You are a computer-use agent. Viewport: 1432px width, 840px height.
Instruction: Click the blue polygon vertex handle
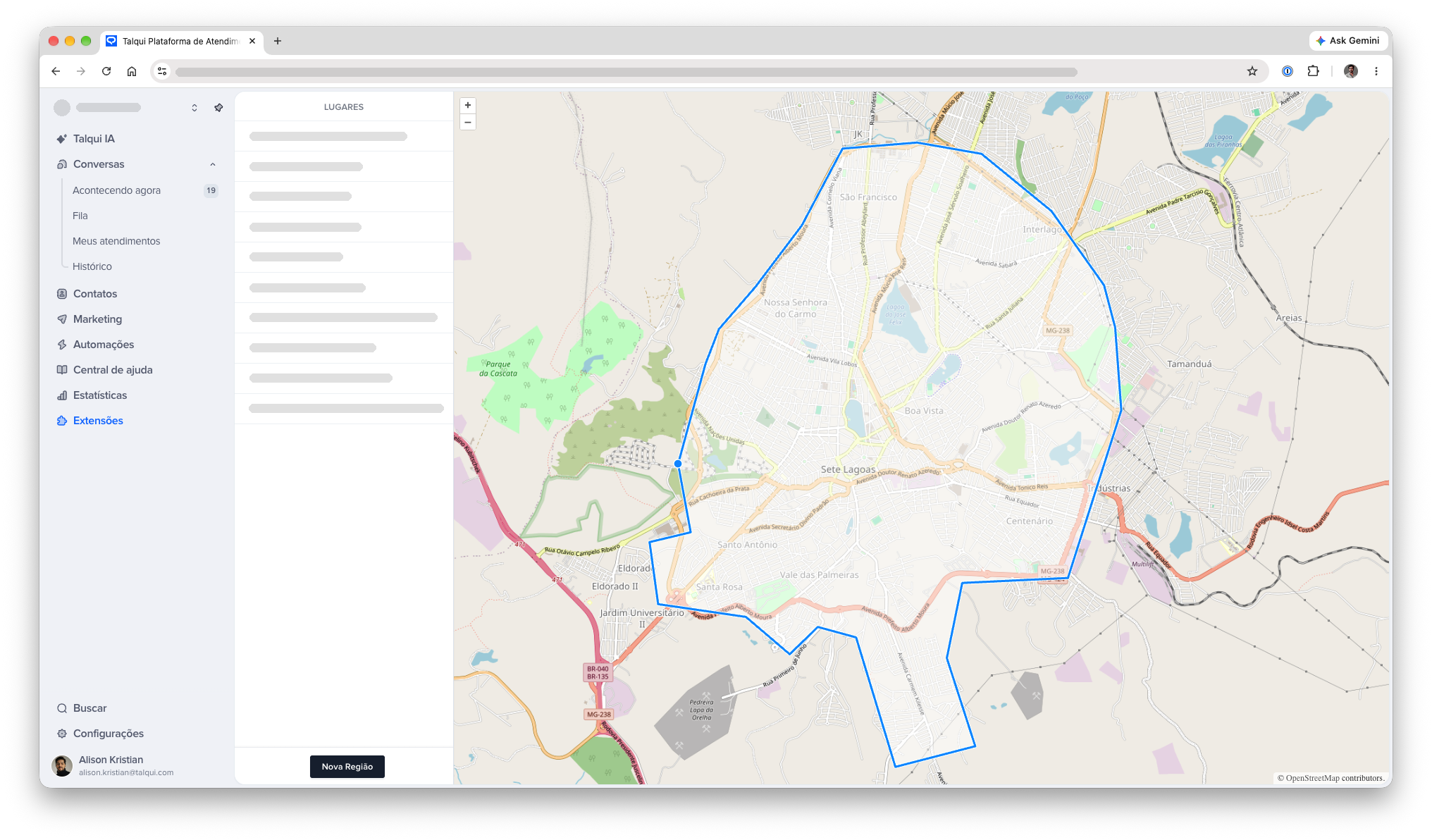678,464
